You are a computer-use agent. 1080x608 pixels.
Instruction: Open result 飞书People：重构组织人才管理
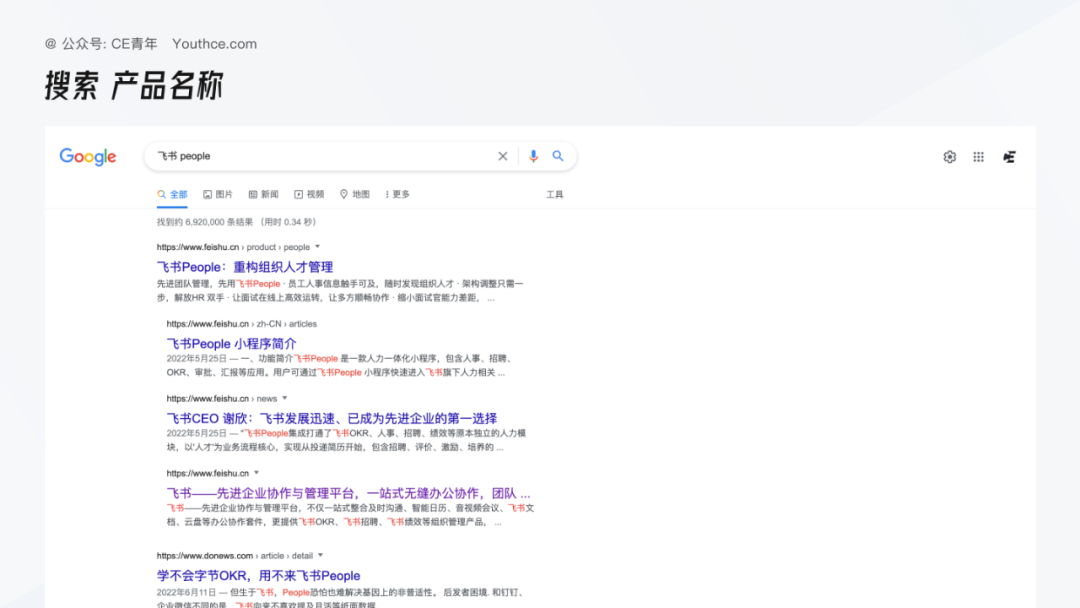click(x=245, y=267)
